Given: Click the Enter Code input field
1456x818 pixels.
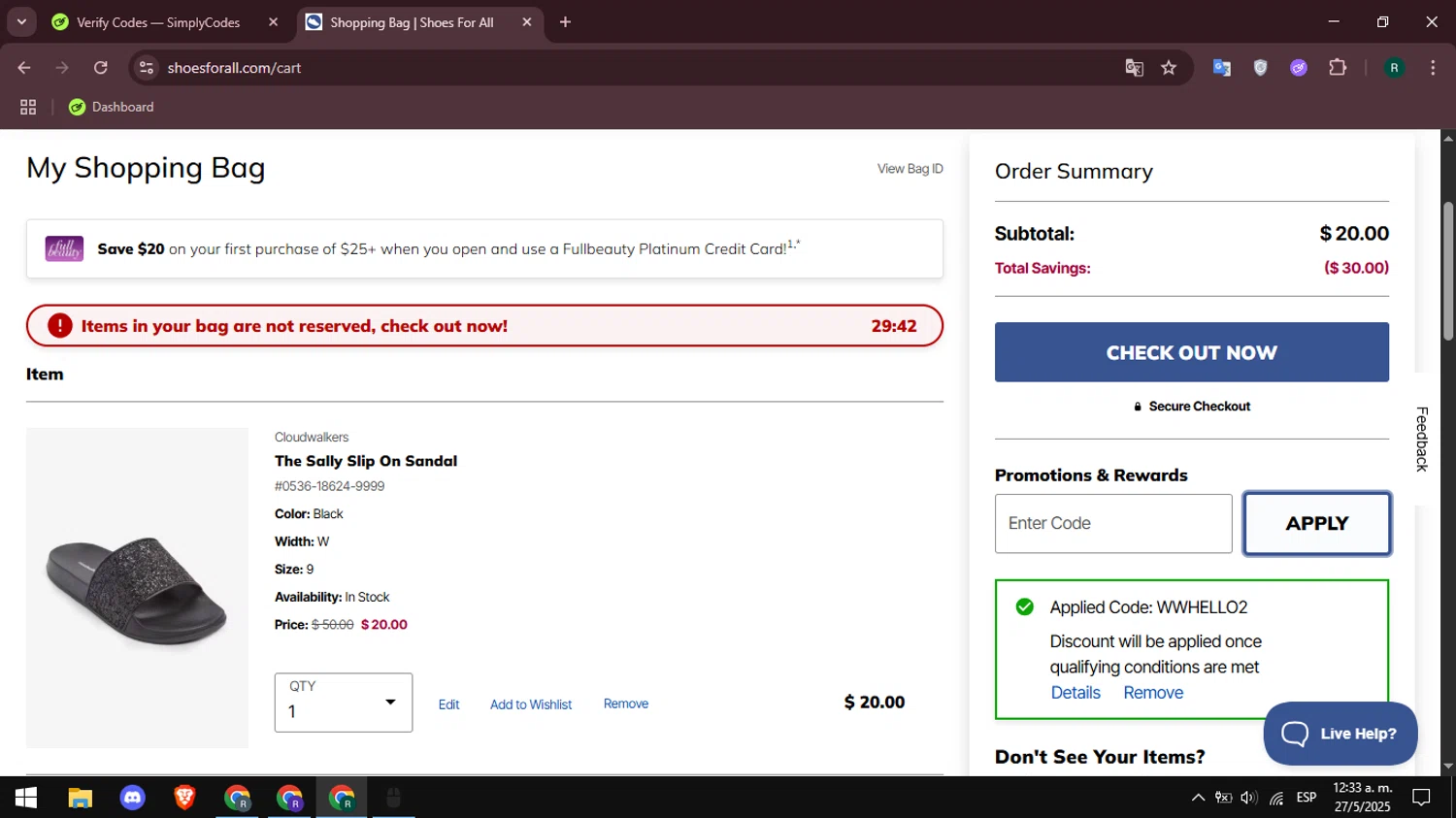Looking at the screenshot, I should [x=1112, y=524].
